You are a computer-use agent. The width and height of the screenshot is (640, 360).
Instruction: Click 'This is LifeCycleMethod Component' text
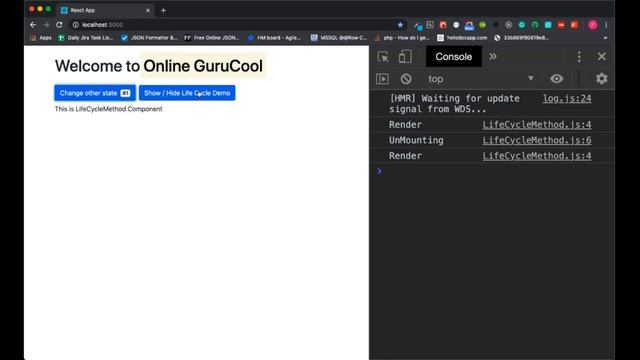[109, 109]
